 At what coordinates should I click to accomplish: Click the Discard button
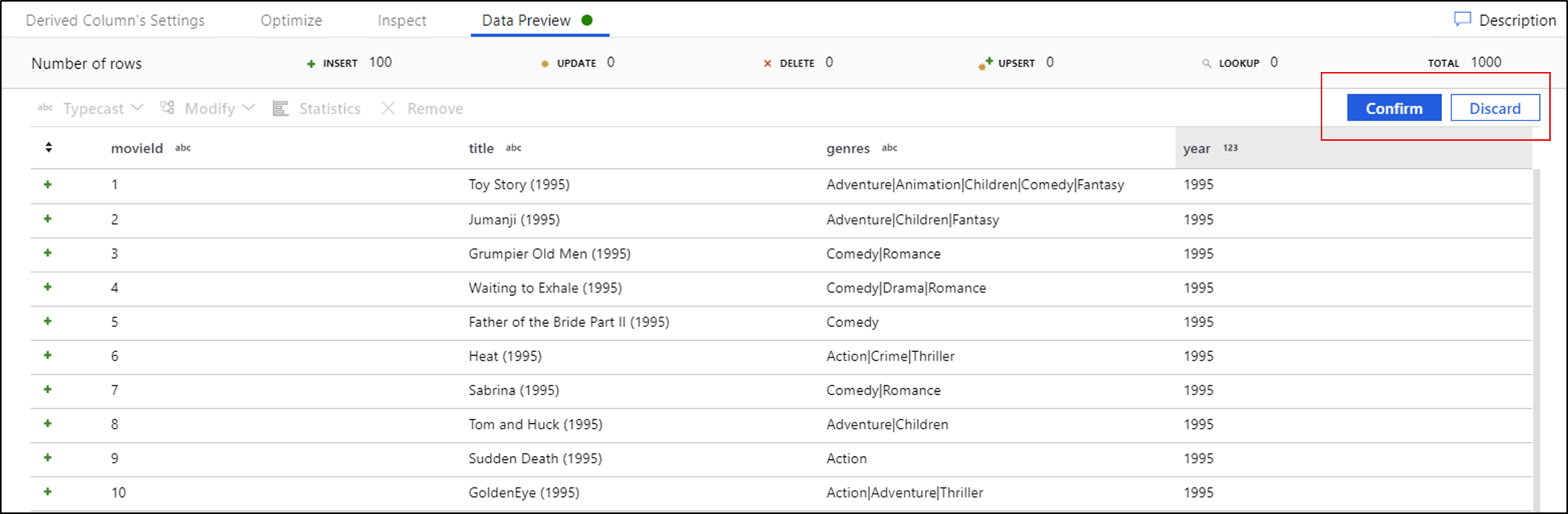[x=1494, y=108]
